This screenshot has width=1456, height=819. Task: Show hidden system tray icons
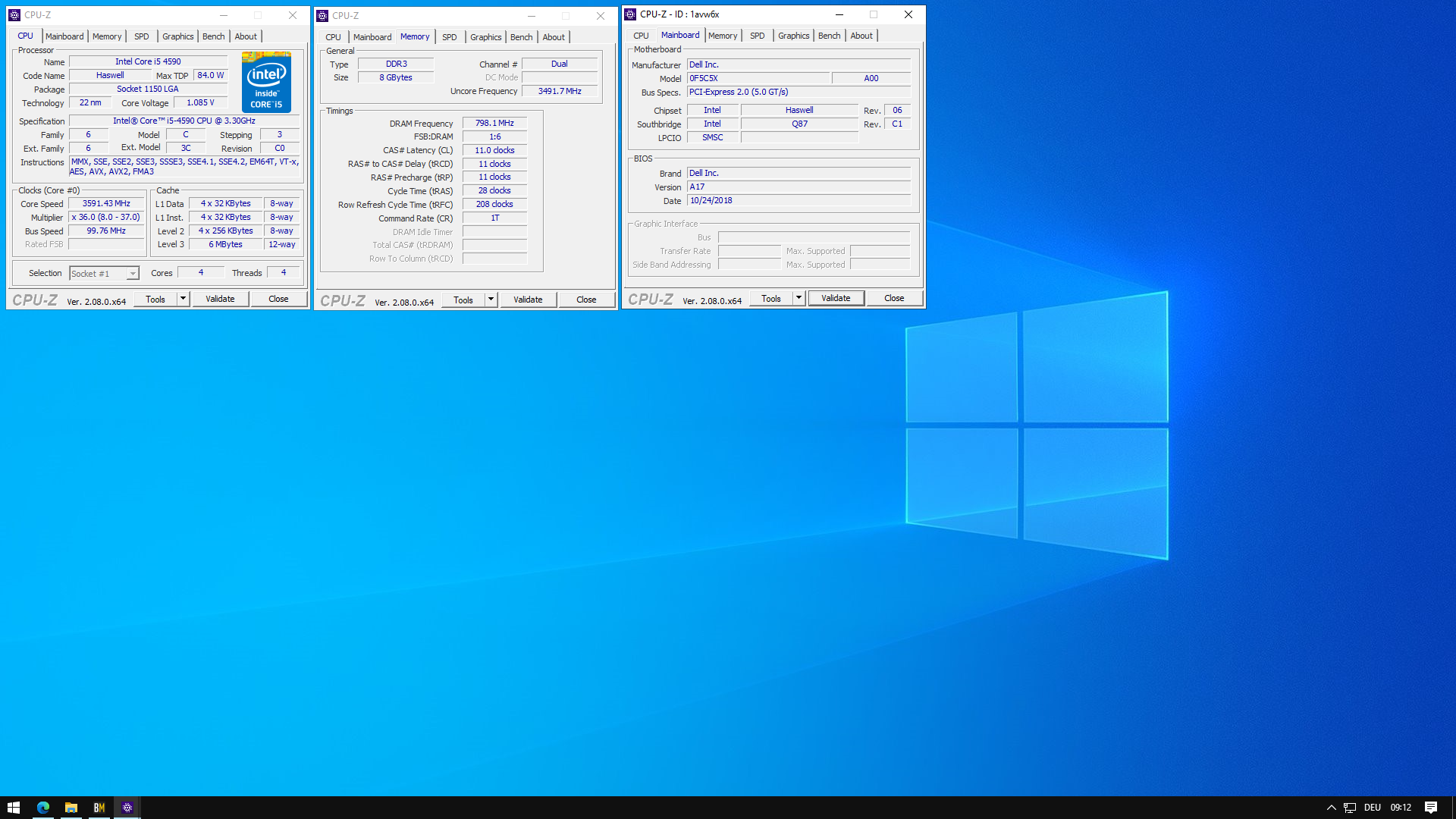[1331, 808]
